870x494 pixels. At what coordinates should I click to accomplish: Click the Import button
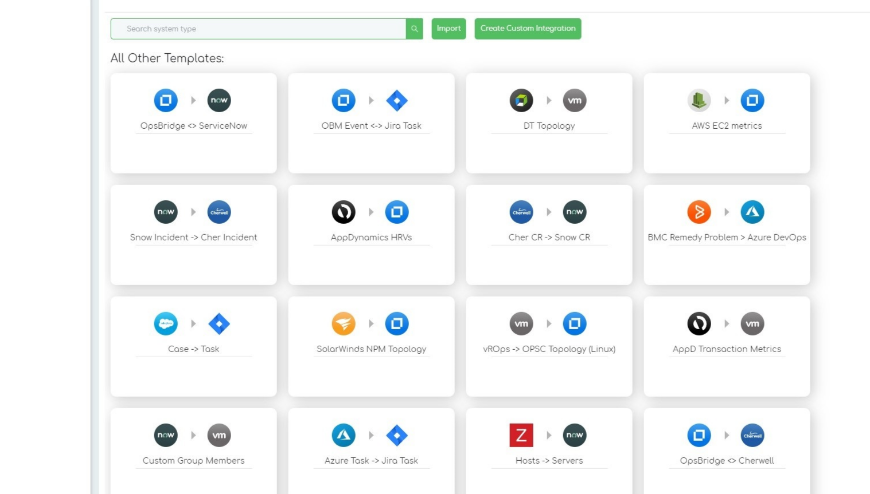pyautogui.click(x=449, y=28)
